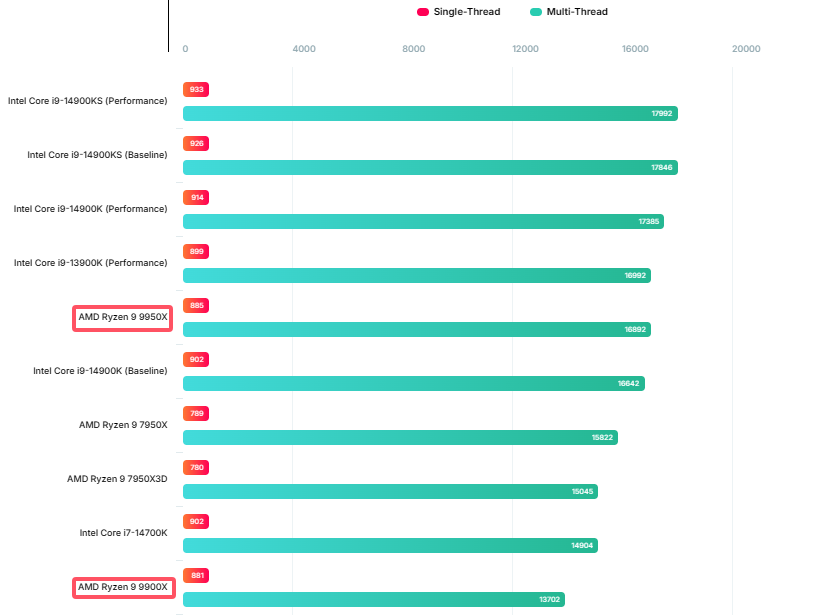Click the 17385 multi-thread bar for i9-14900K
This screenshot has width=826, height=615.
423,222
